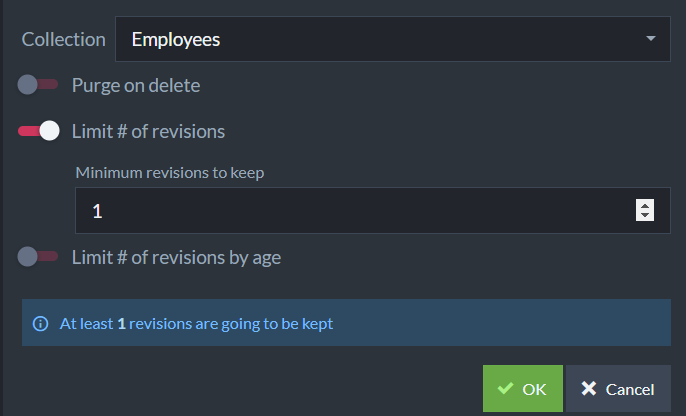Confirm settings with the OK button
Image resolution: width=686 pixels, height=416 pixels.
click(x=523, y=388)
